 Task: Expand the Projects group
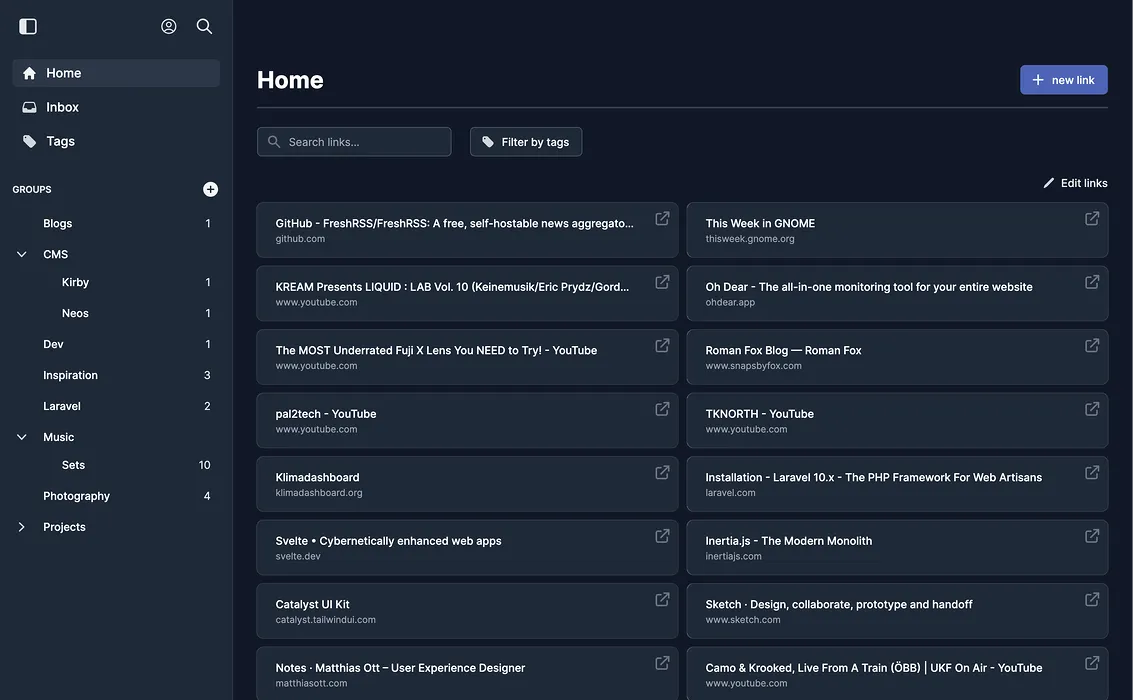click(x=22, y=527)
